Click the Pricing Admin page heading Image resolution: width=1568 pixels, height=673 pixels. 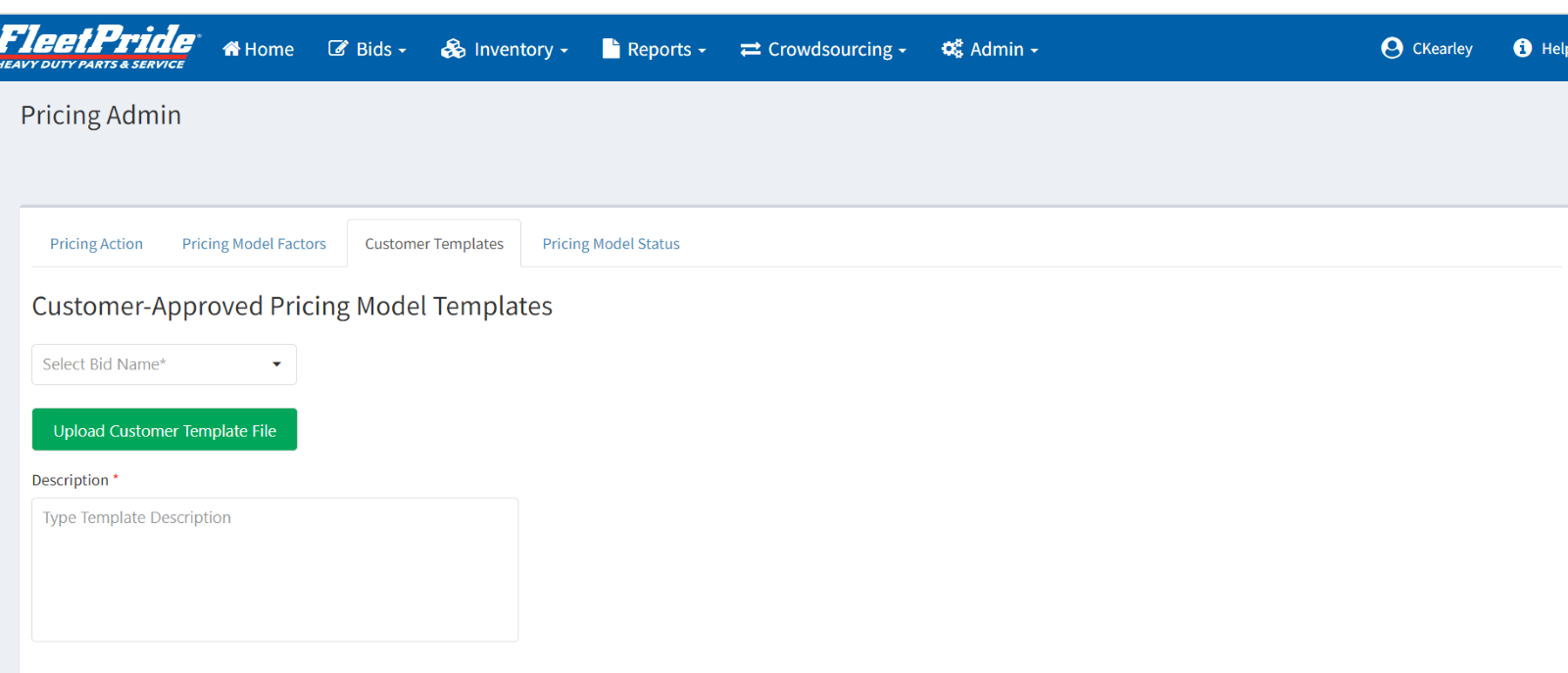coord(101,116)
